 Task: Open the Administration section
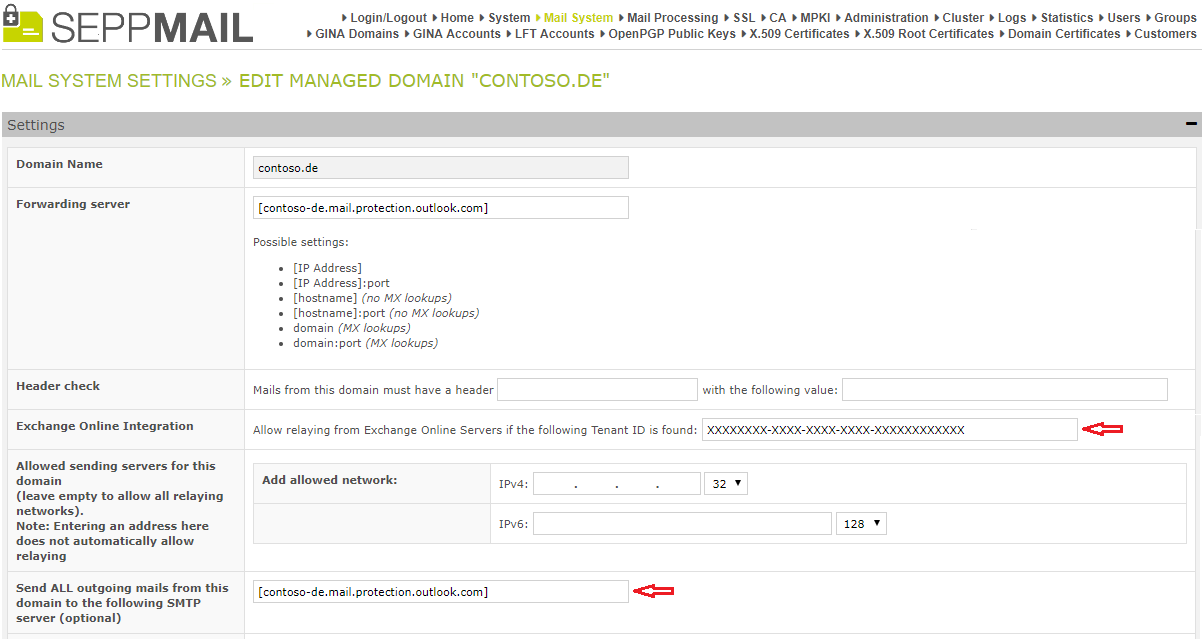click(886, 17)
